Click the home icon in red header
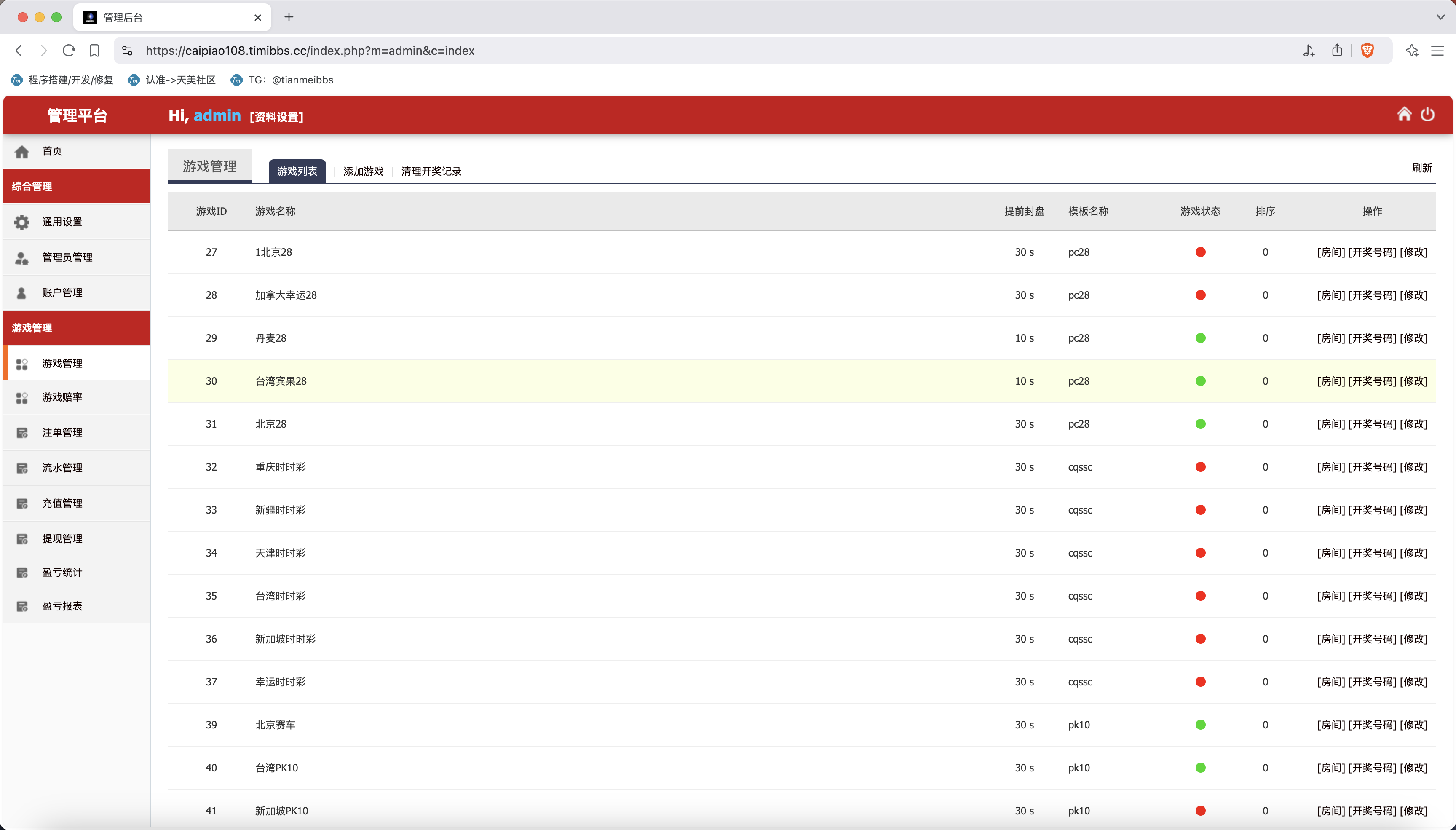The width and height of the screenshot is (1456, 830). point(1404,115)
